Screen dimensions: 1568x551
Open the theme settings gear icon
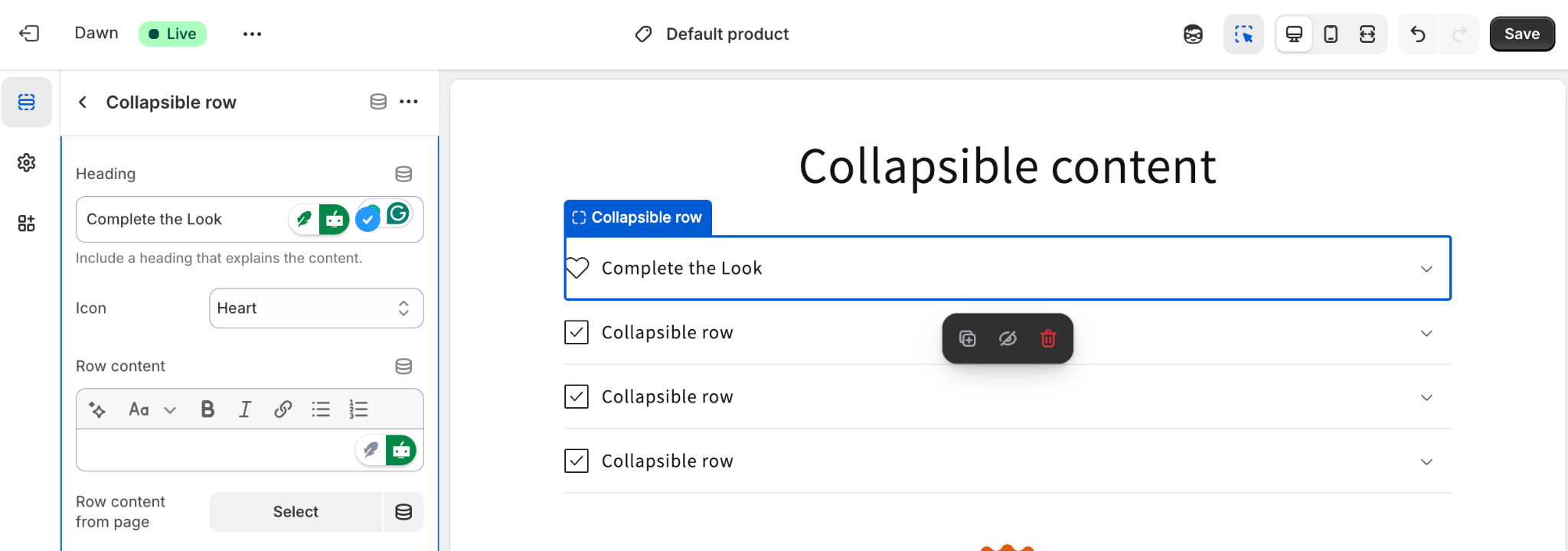coord(27,163)
